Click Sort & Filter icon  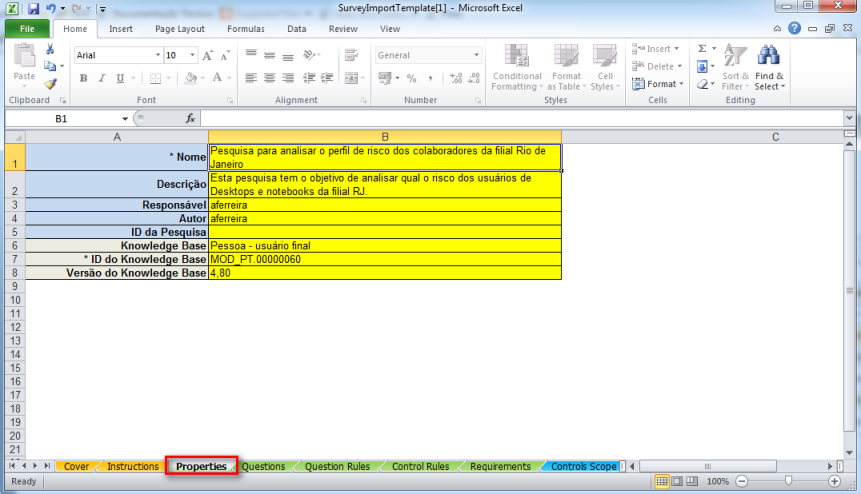click(x=735, y=68)
